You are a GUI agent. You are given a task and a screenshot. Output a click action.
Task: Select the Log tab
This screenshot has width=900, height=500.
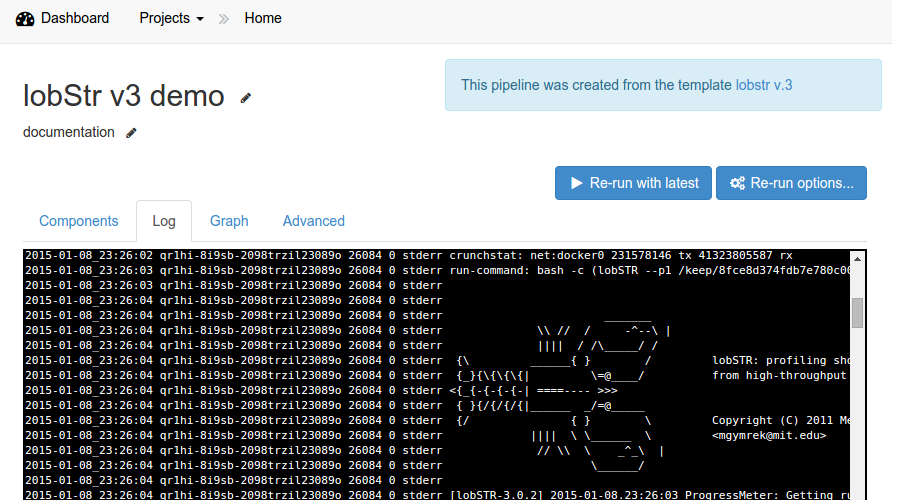pos(164,221)
